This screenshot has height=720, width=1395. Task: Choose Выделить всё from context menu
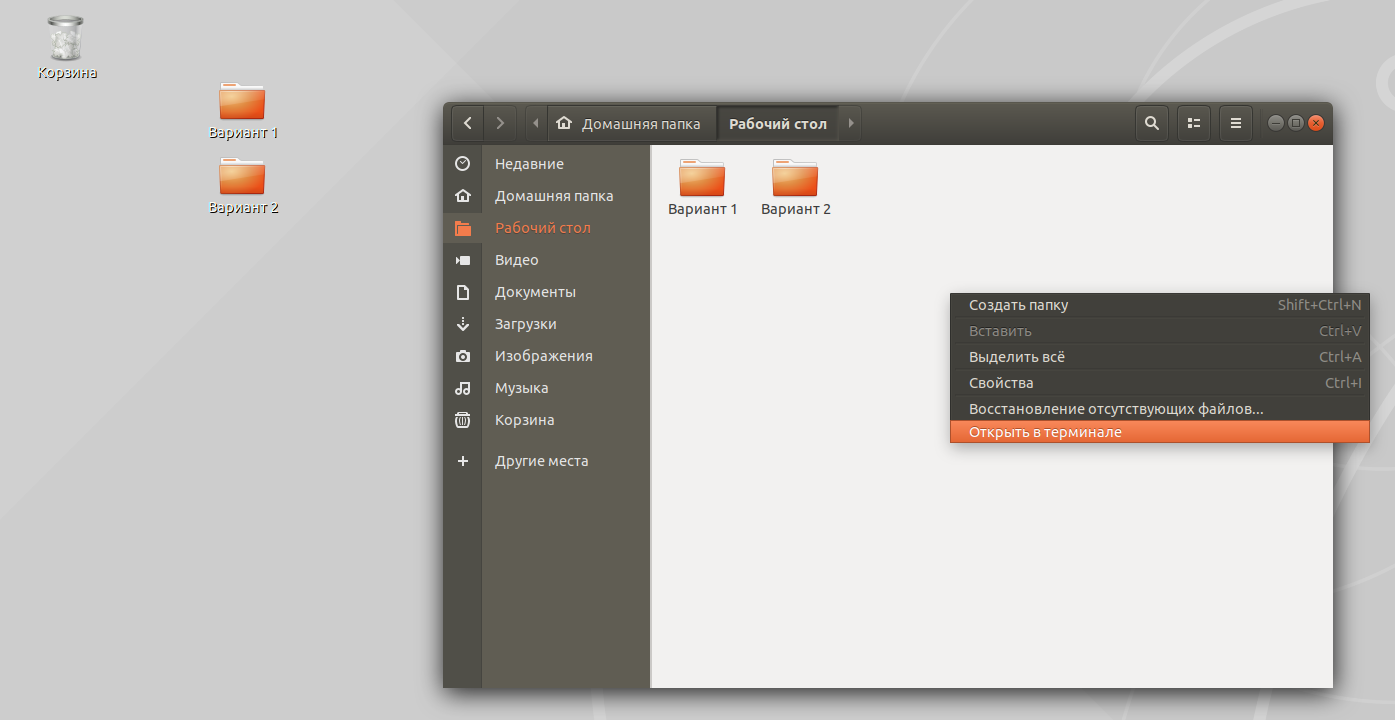pos(1159,357)
